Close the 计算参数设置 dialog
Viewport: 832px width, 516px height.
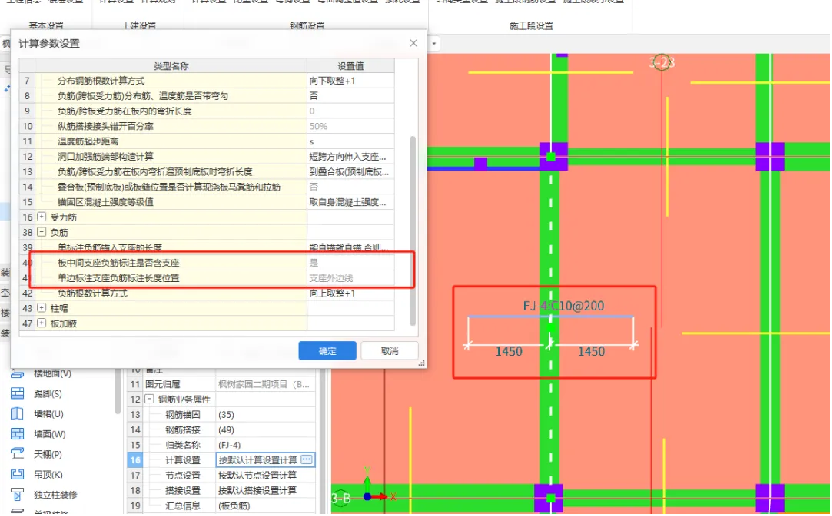click(x=413, y=43)
